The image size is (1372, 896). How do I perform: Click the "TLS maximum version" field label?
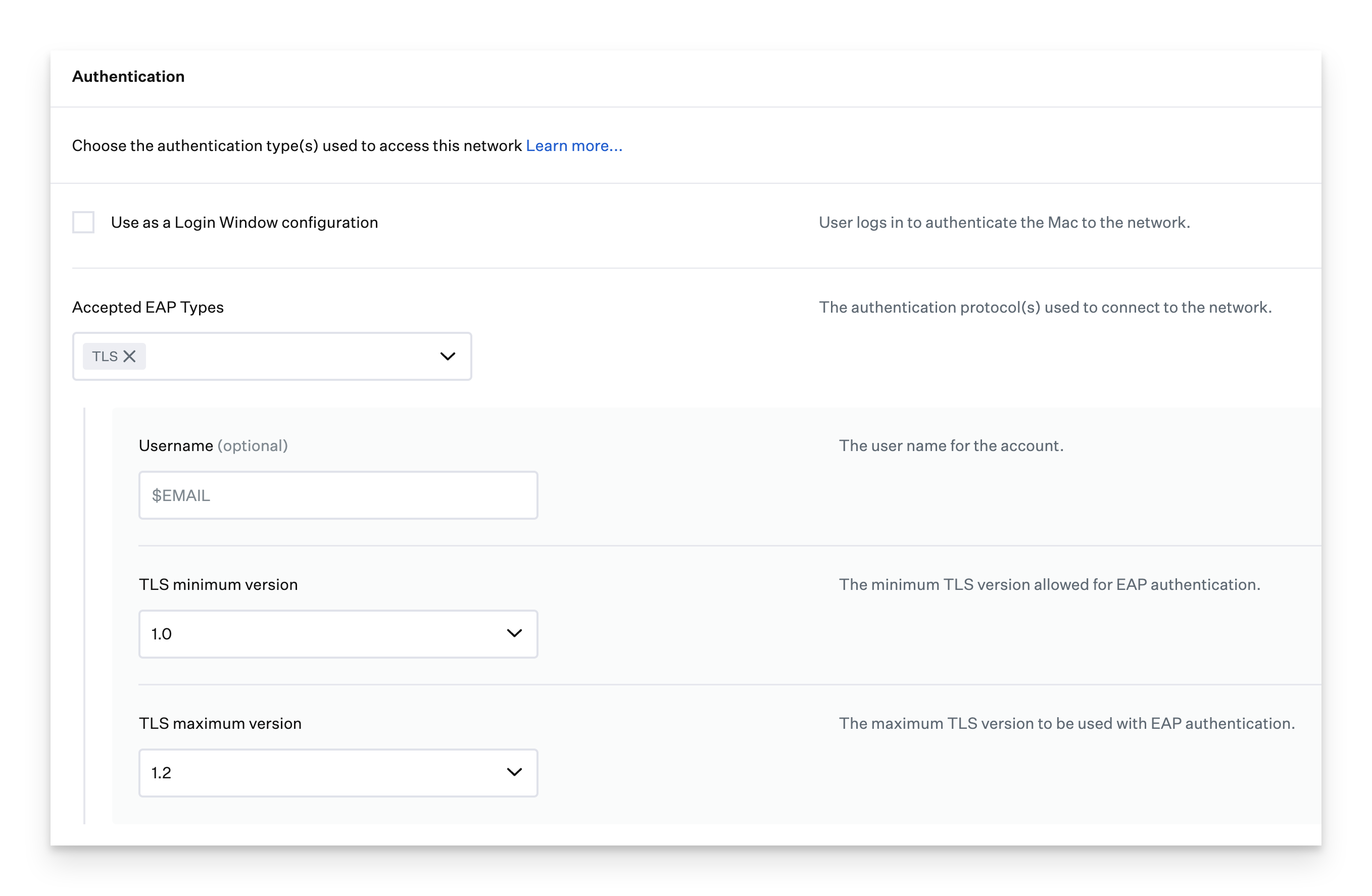point(220,724)
